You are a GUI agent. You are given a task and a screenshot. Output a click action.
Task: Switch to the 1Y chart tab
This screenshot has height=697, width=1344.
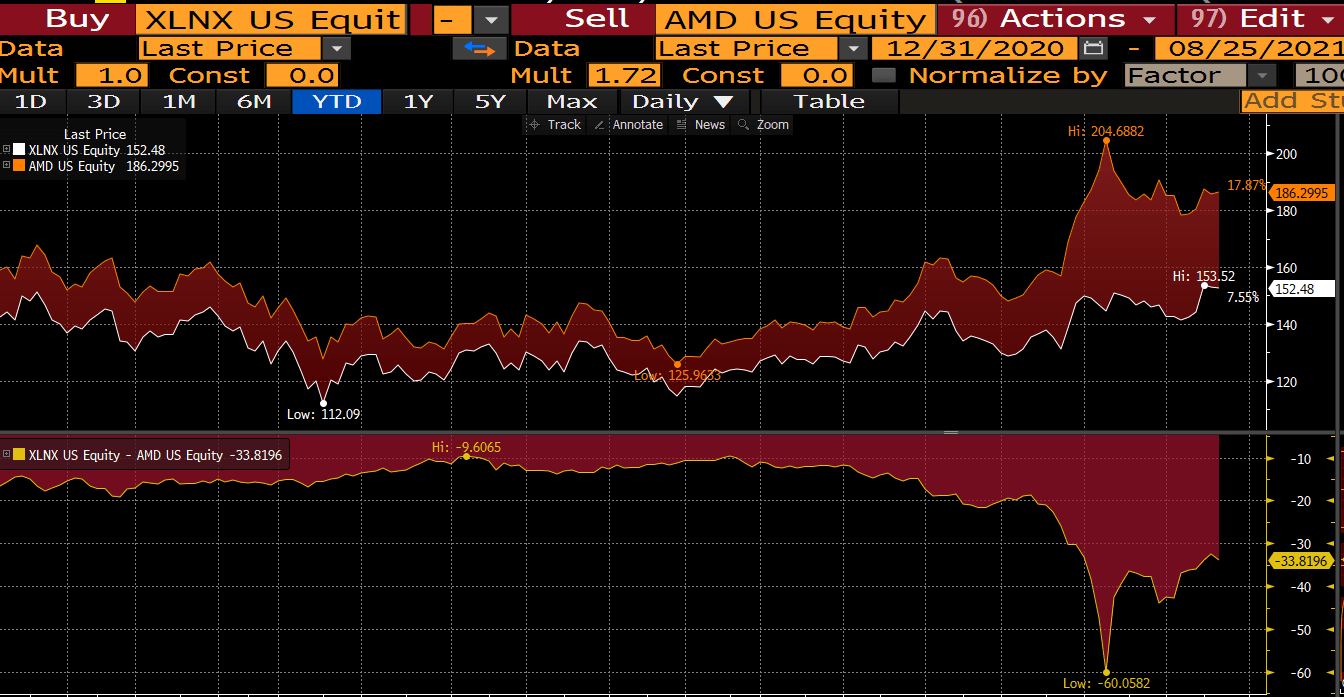point(417,100)
